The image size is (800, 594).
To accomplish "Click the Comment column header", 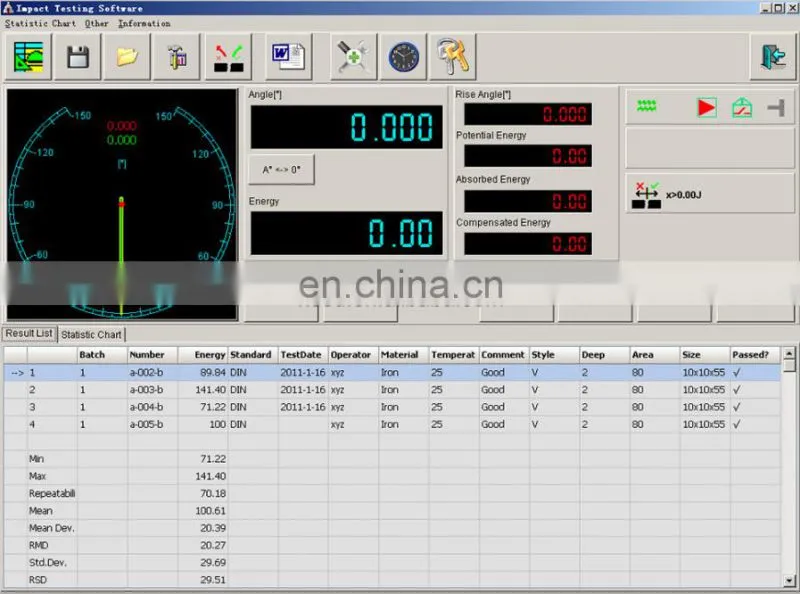I will [x=504, y=355].
